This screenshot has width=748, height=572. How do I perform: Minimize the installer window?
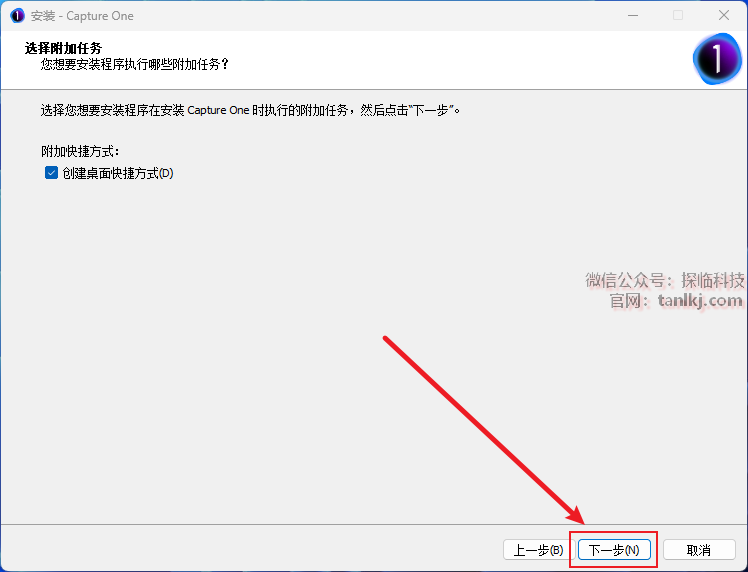coord(633,16)
